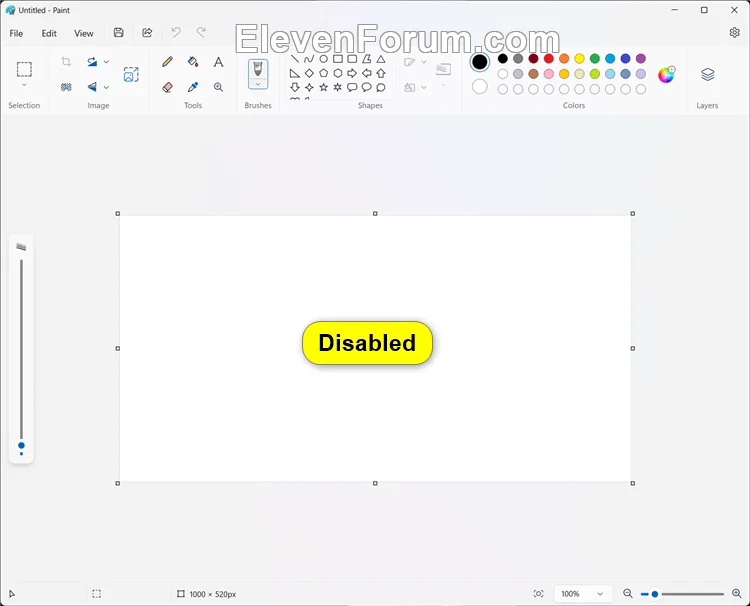The width and height of the screenshot is (750, 606).
Task: Select the Text tool
Action: coord(219,62)
